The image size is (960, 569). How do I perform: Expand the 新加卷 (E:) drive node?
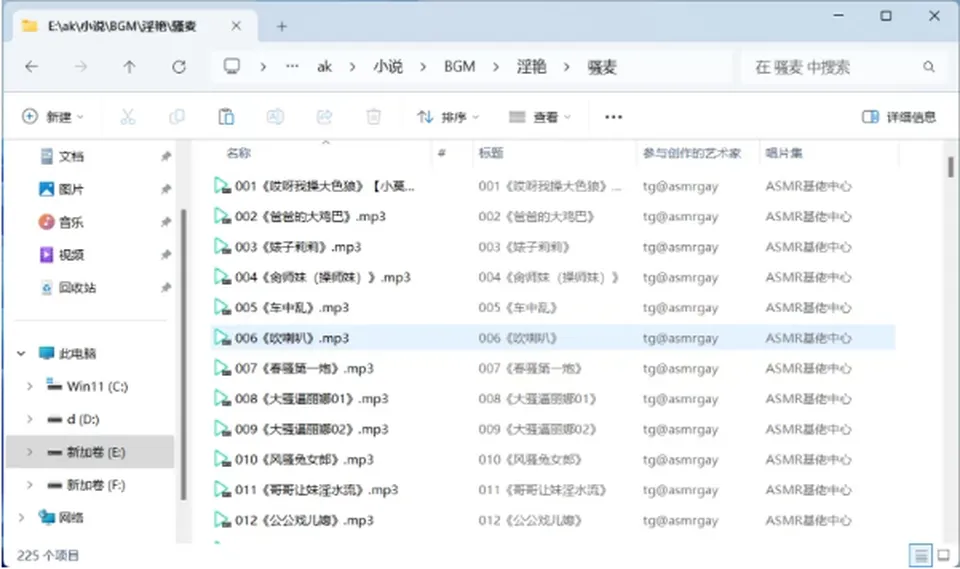(x=29, y=452)
